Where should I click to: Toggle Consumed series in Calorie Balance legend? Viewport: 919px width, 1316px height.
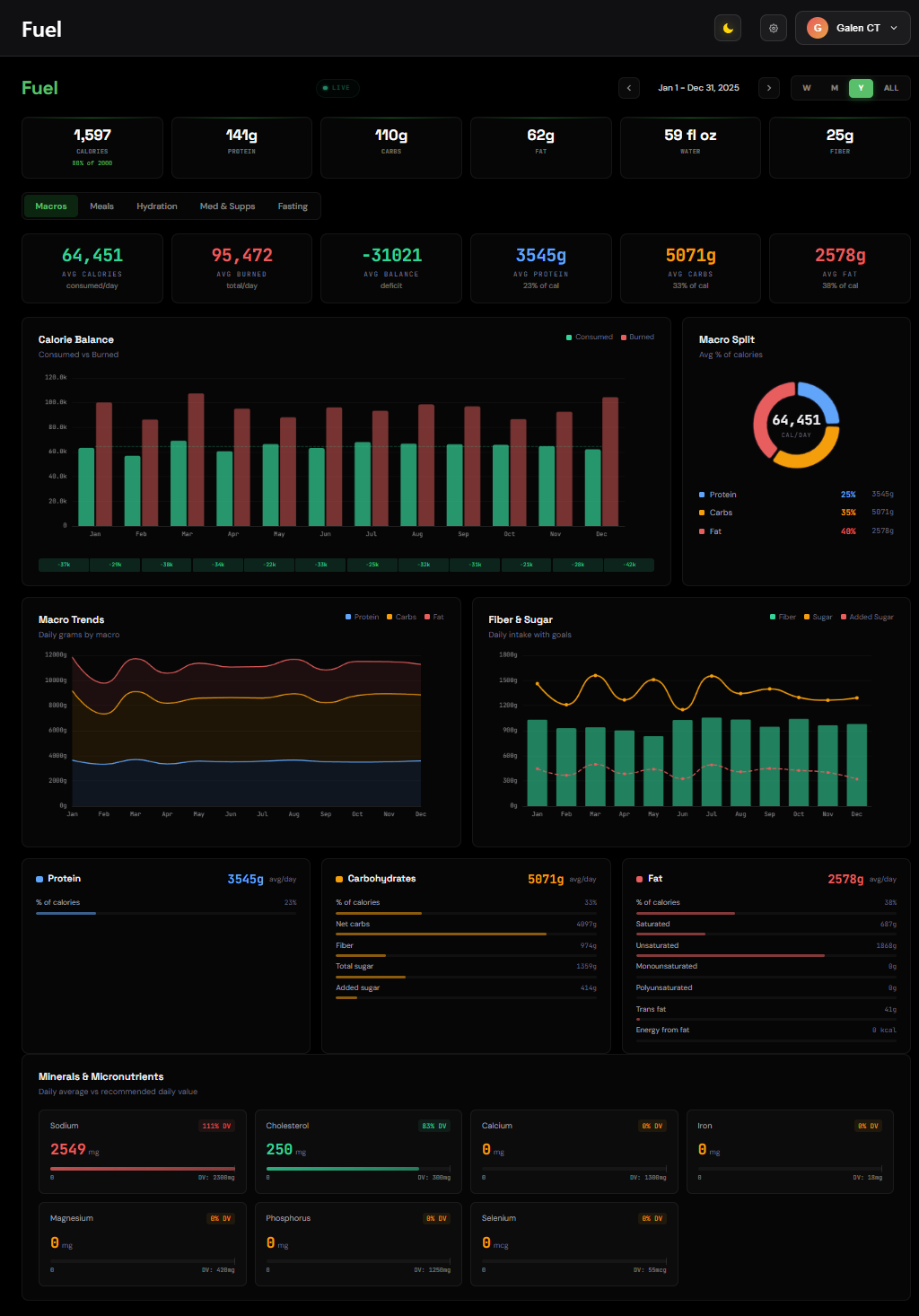pos(590,338)
